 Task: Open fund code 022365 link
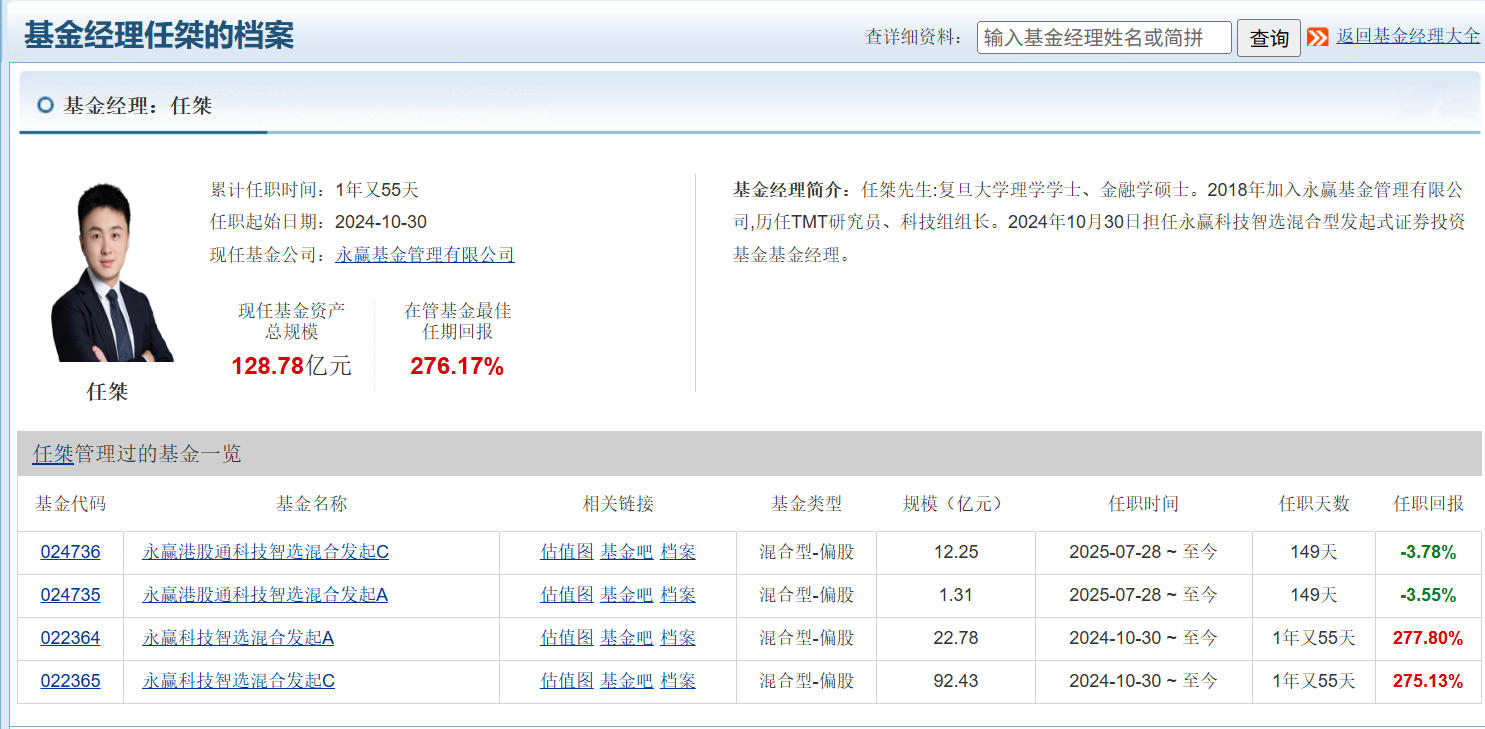[70, 681]
